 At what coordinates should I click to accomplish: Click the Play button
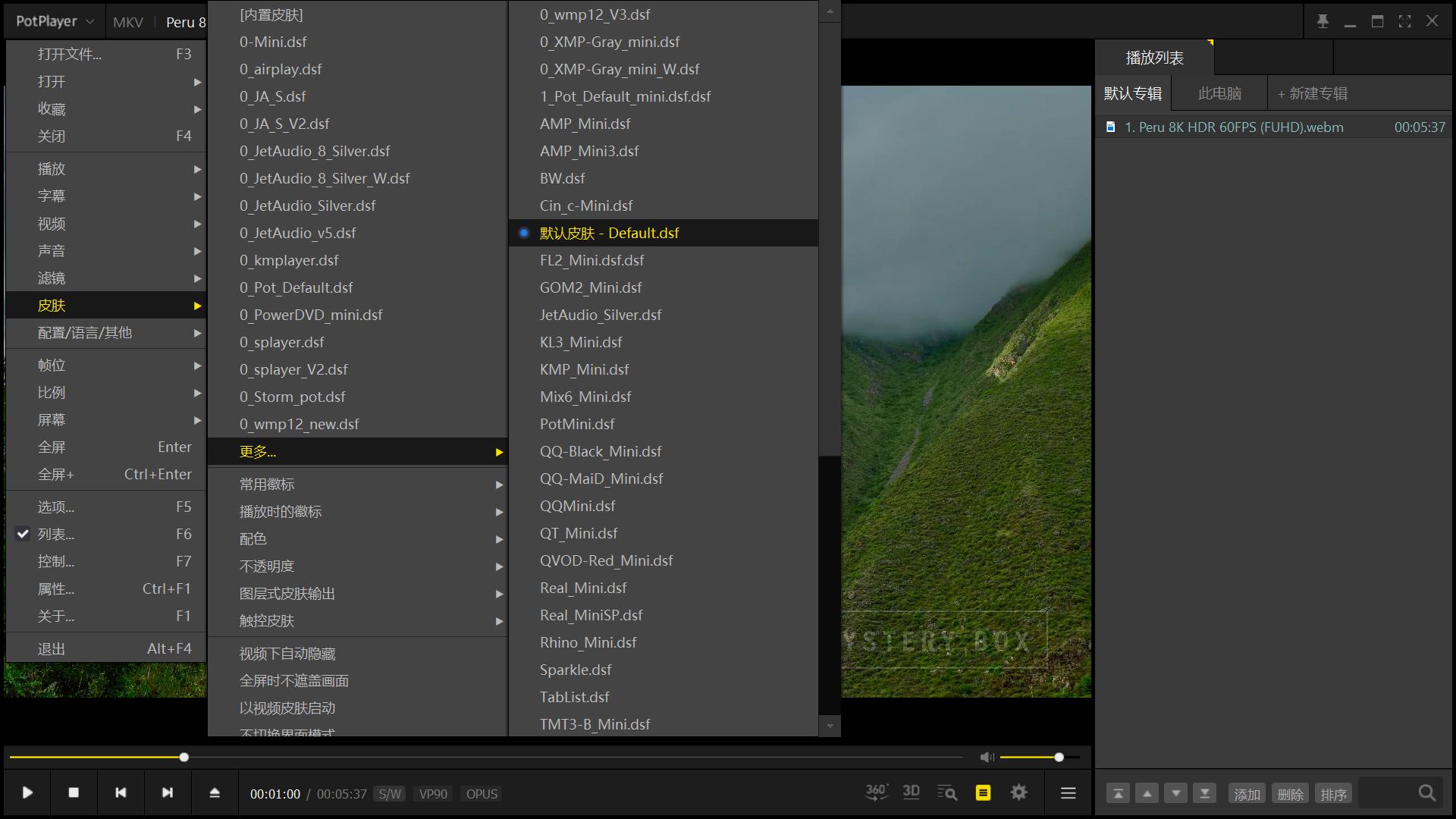point(27,793)
